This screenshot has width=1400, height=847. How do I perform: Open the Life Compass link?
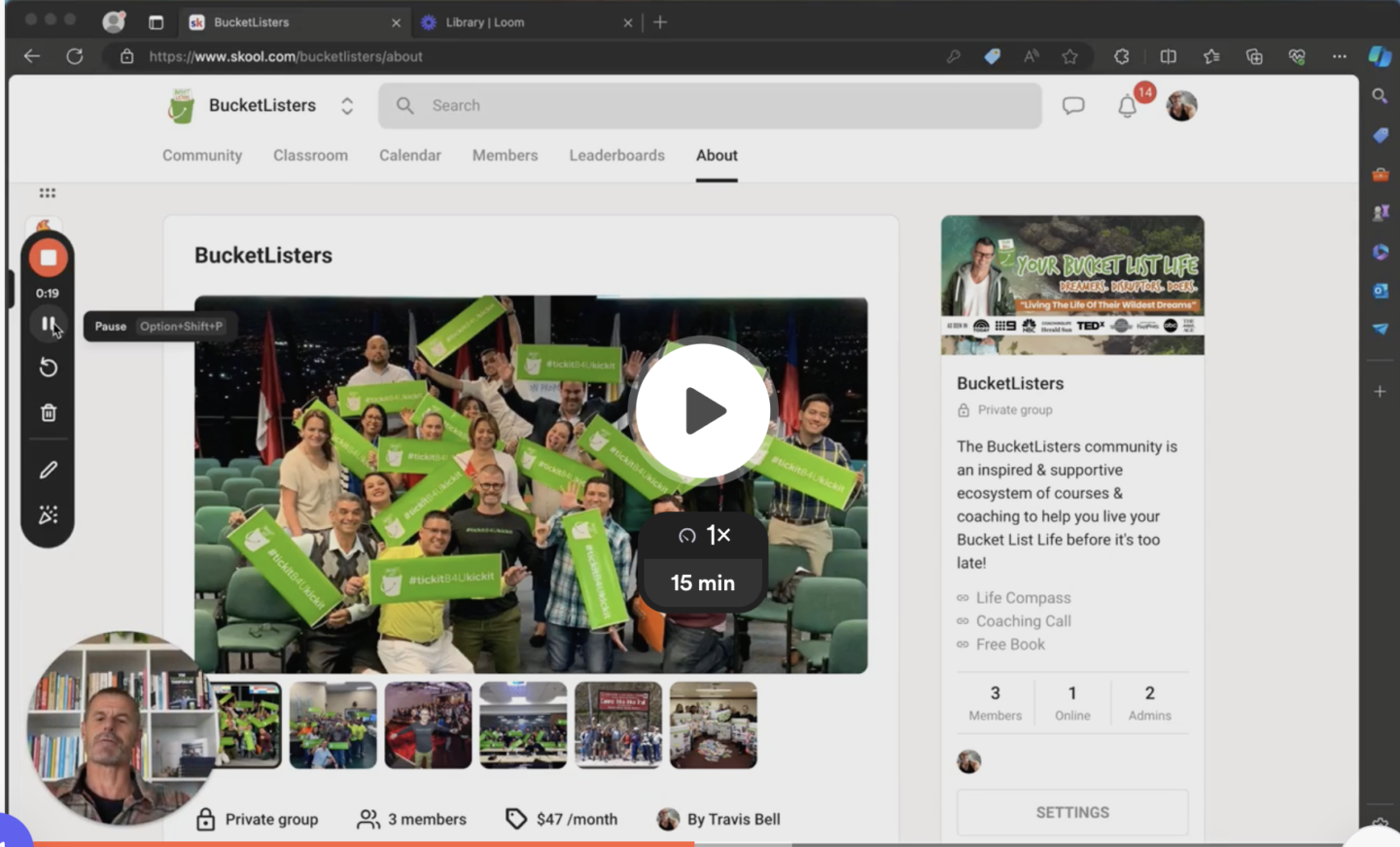[x=1023, y=598]
